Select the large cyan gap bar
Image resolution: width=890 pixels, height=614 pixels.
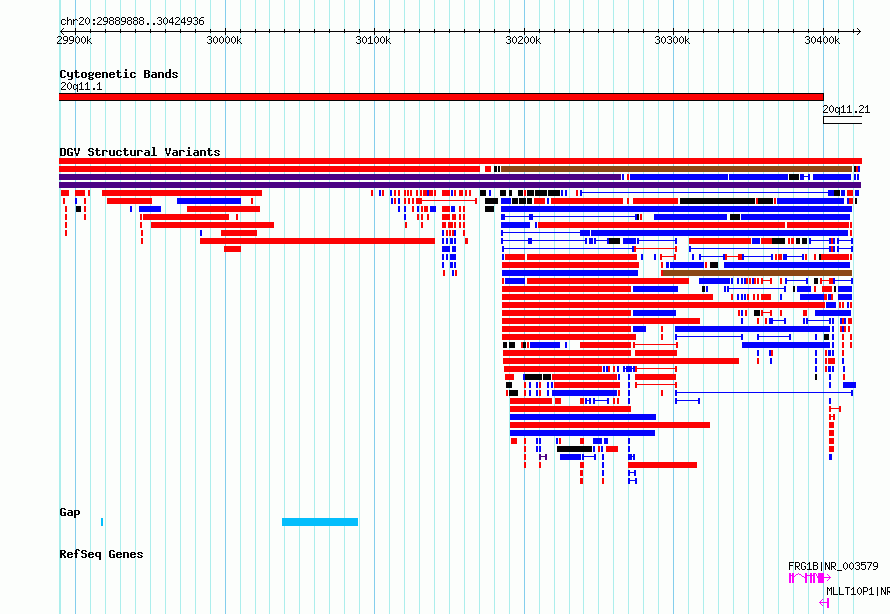[x=320, y=522]
